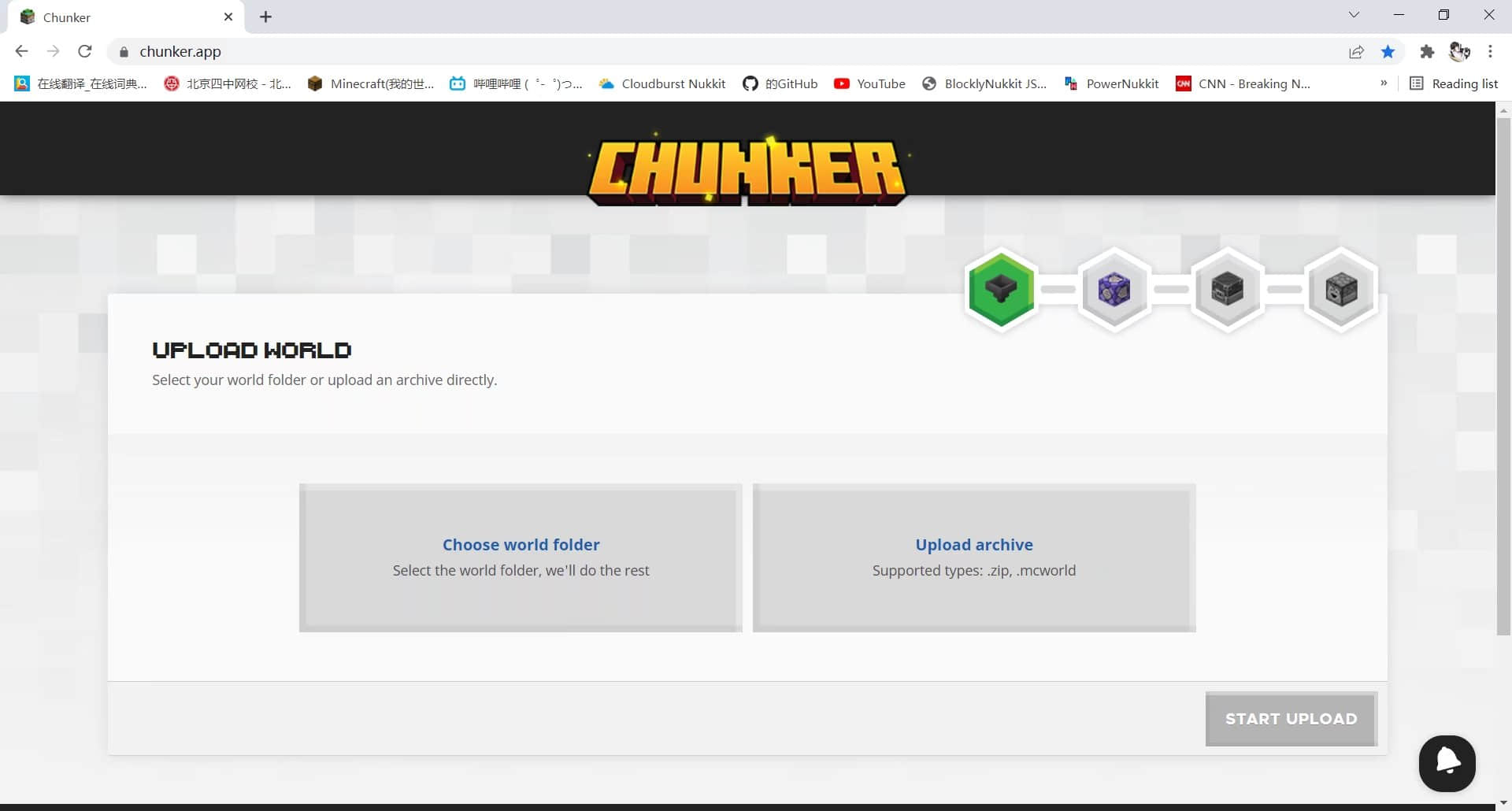Screen dimensions: 1512x811
Task: Open the CNN - Breaking News bookmark
Action: (x=1243, y=83)
